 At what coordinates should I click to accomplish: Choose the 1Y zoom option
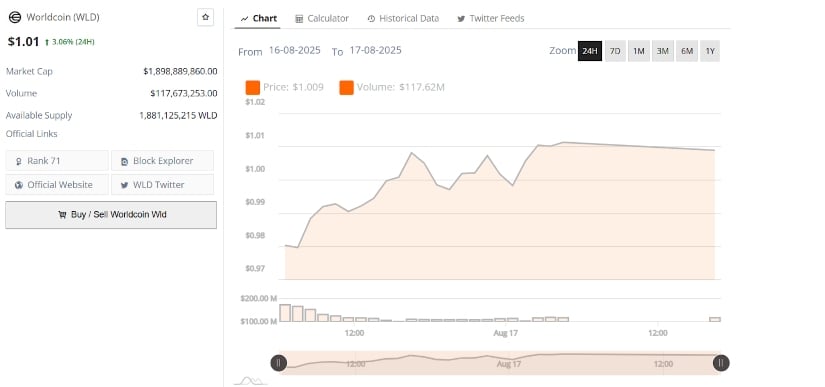(x=710, y=51)
